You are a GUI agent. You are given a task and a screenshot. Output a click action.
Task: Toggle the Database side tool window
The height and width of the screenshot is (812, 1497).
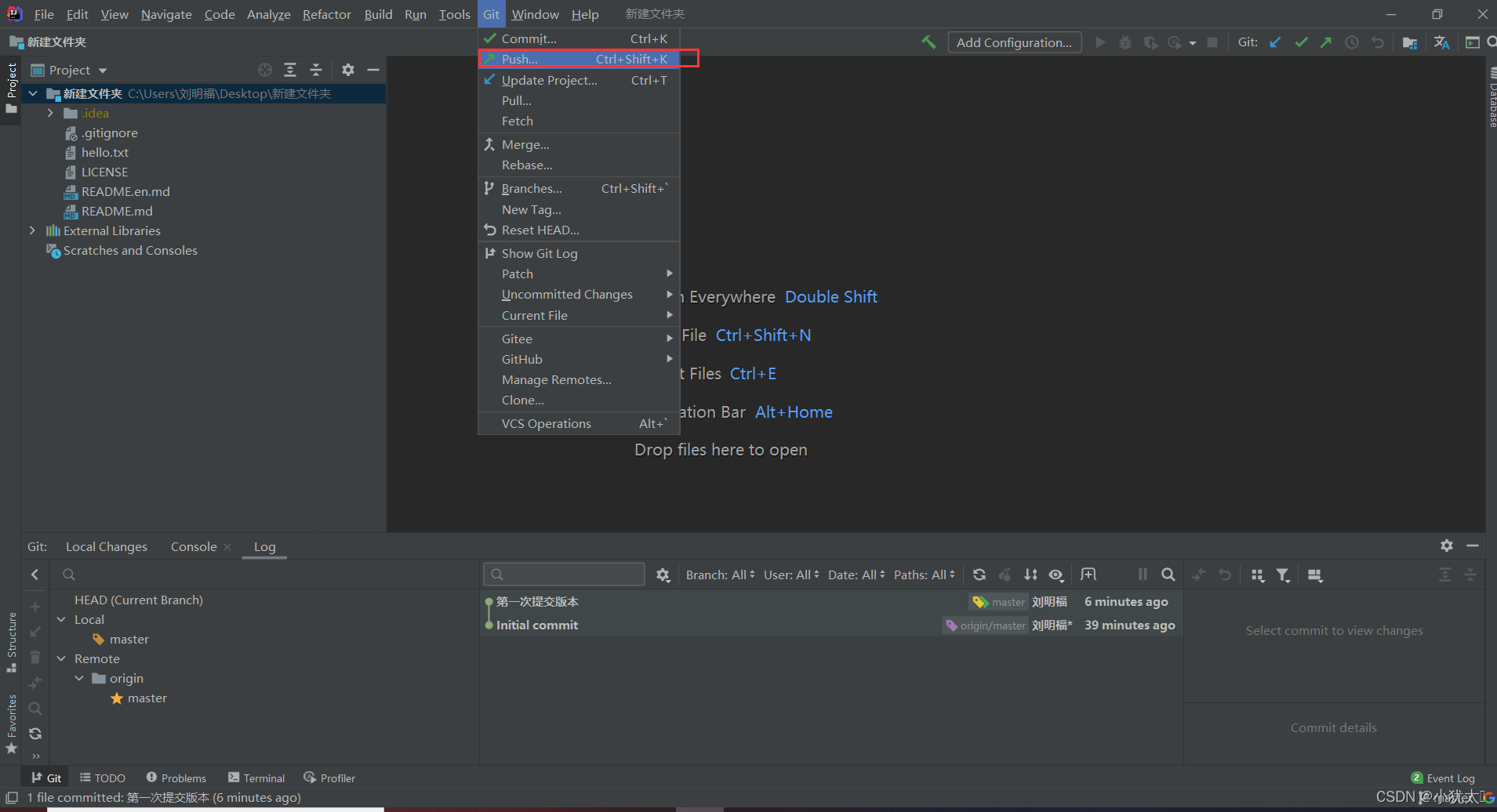(1492, 98)
